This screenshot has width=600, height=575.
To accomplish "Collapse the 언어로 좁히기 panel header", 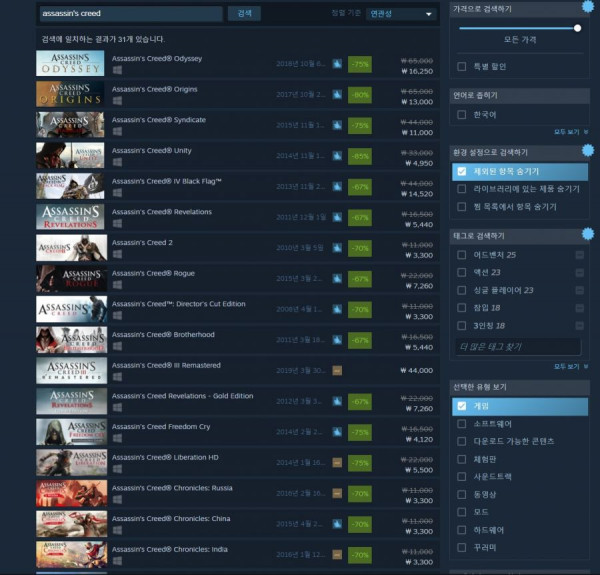I will pyautogui.click(x=519, y=95).
